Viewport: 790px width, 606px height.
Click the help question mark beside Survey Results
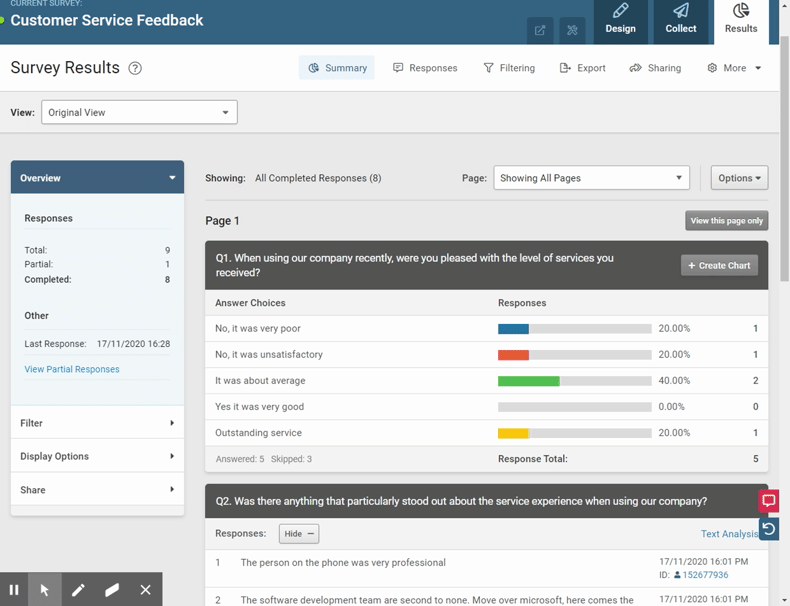tap(135, 68)
